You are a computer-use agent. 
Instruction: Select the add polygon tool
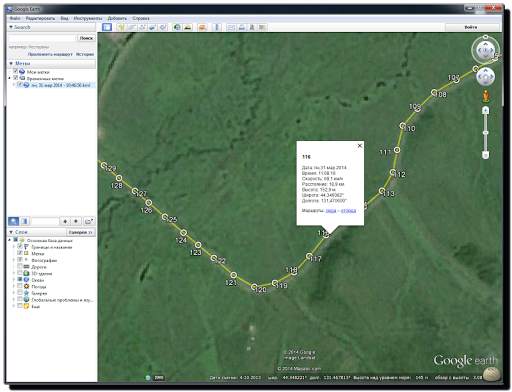(x=131, y=27)
